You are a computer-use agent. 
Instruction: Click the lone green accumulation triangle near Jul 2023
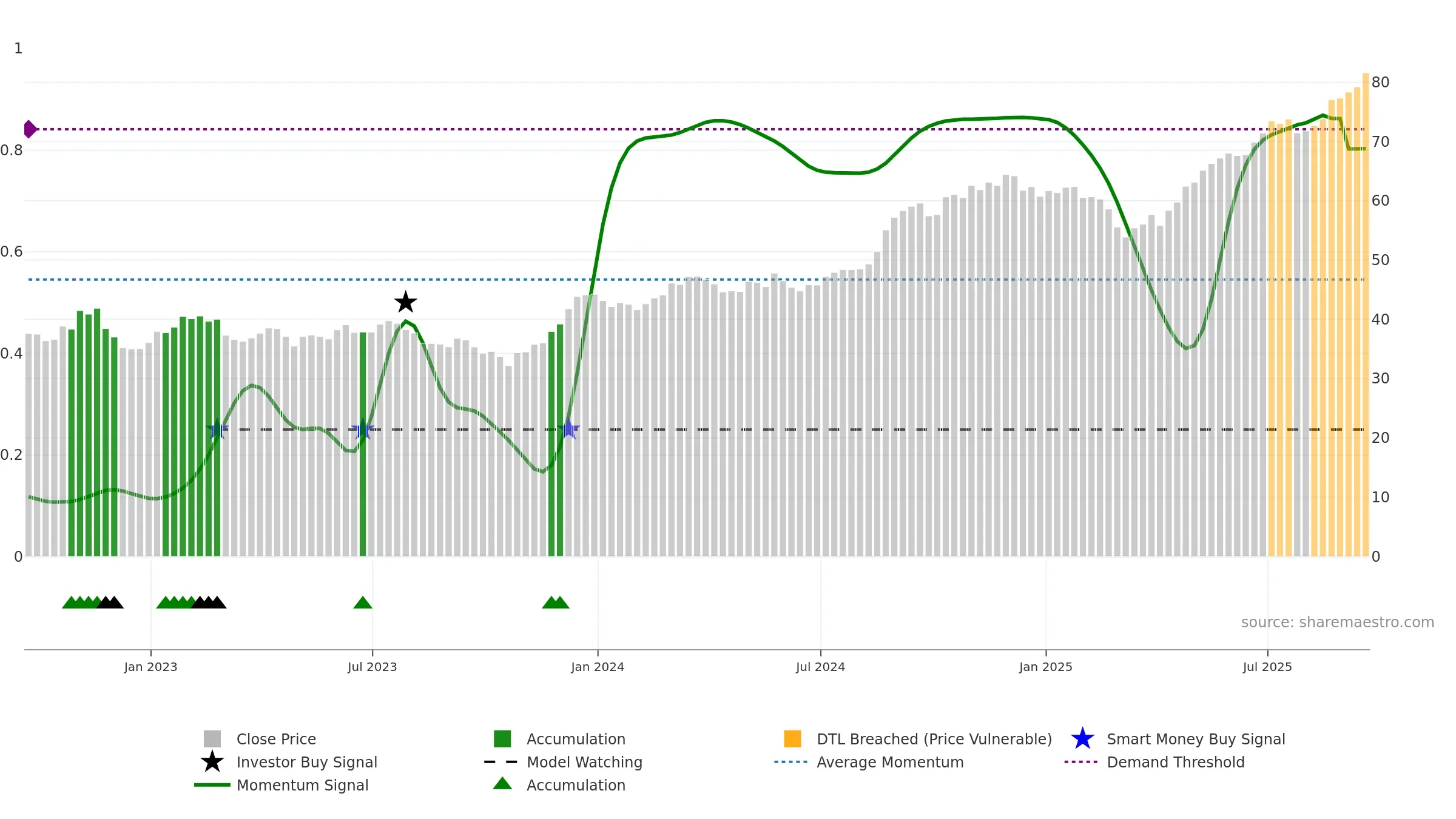coord(363,602)
